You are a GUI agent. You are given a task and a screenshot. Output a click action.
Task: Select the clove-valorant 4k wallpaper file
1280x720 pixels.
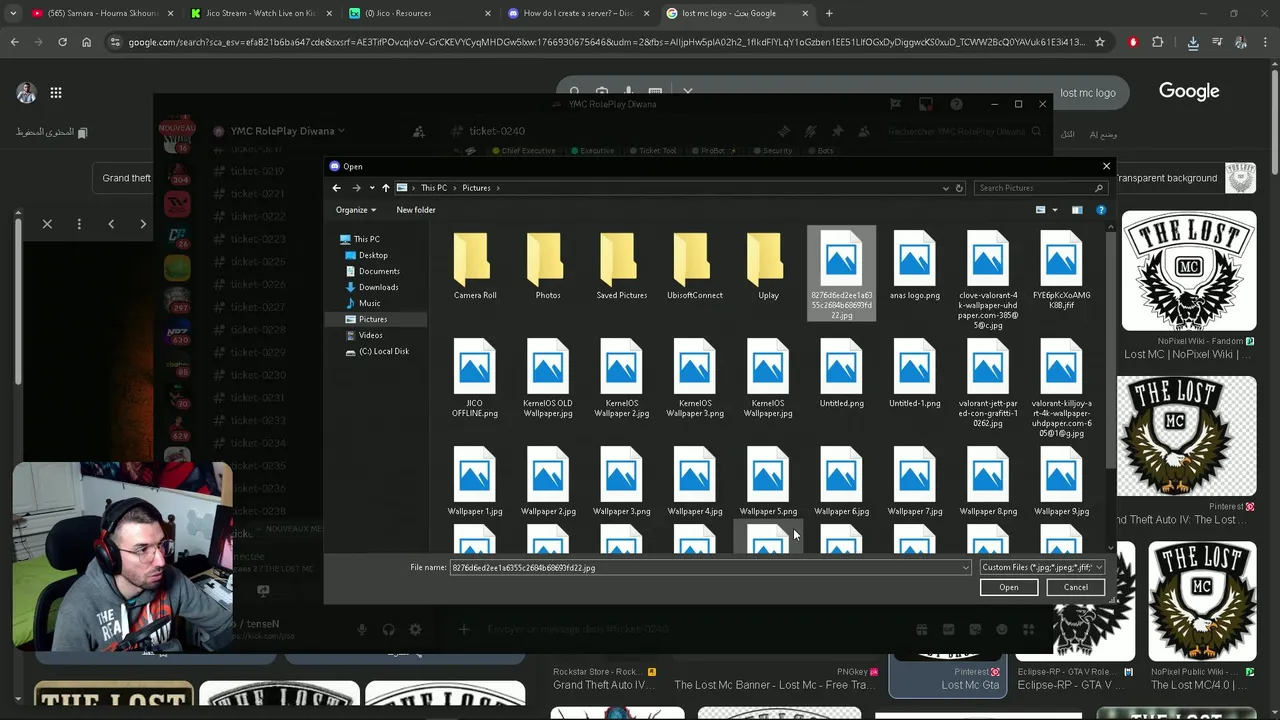[987, 280]
